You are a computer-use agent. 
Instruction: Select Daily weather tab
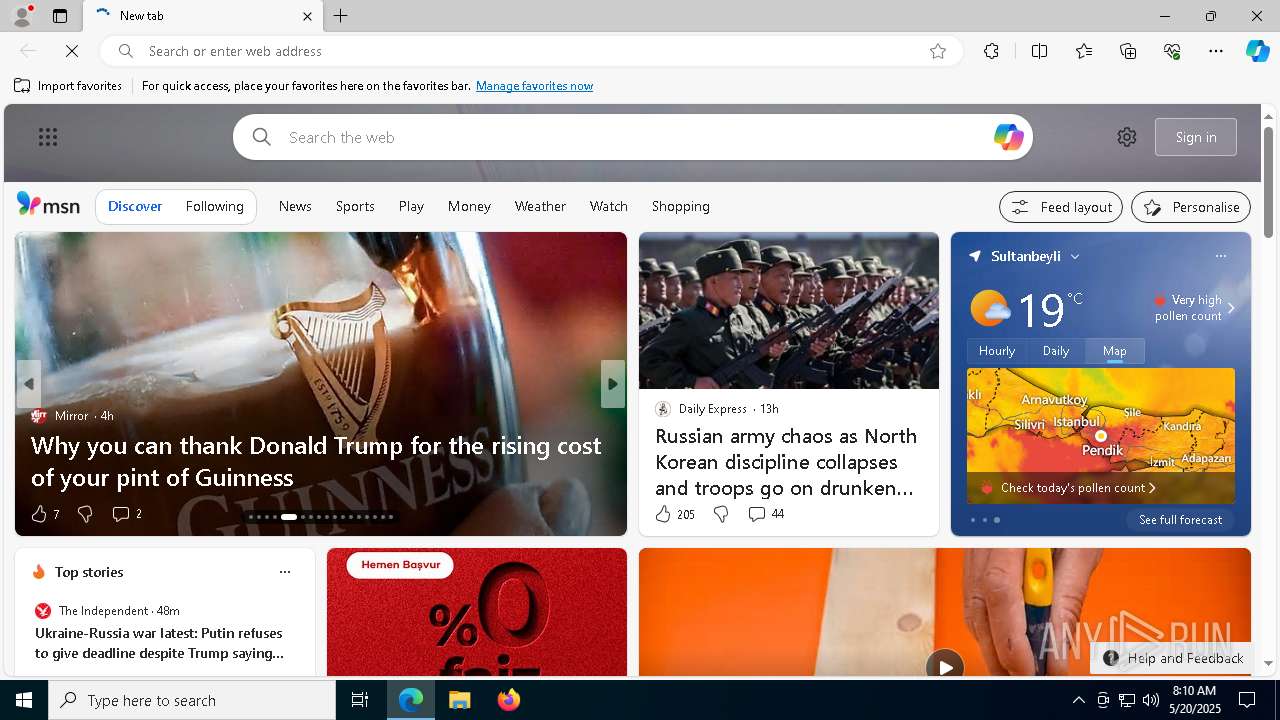[1056, 351]
